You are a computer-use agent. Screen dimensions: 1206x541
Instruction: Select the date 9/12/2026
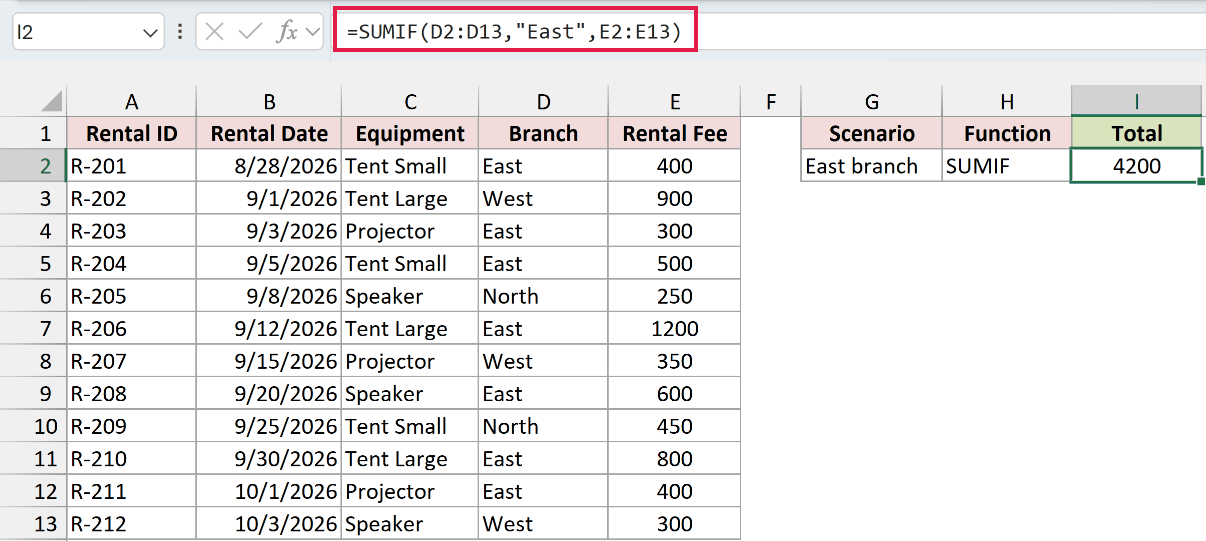269,329
